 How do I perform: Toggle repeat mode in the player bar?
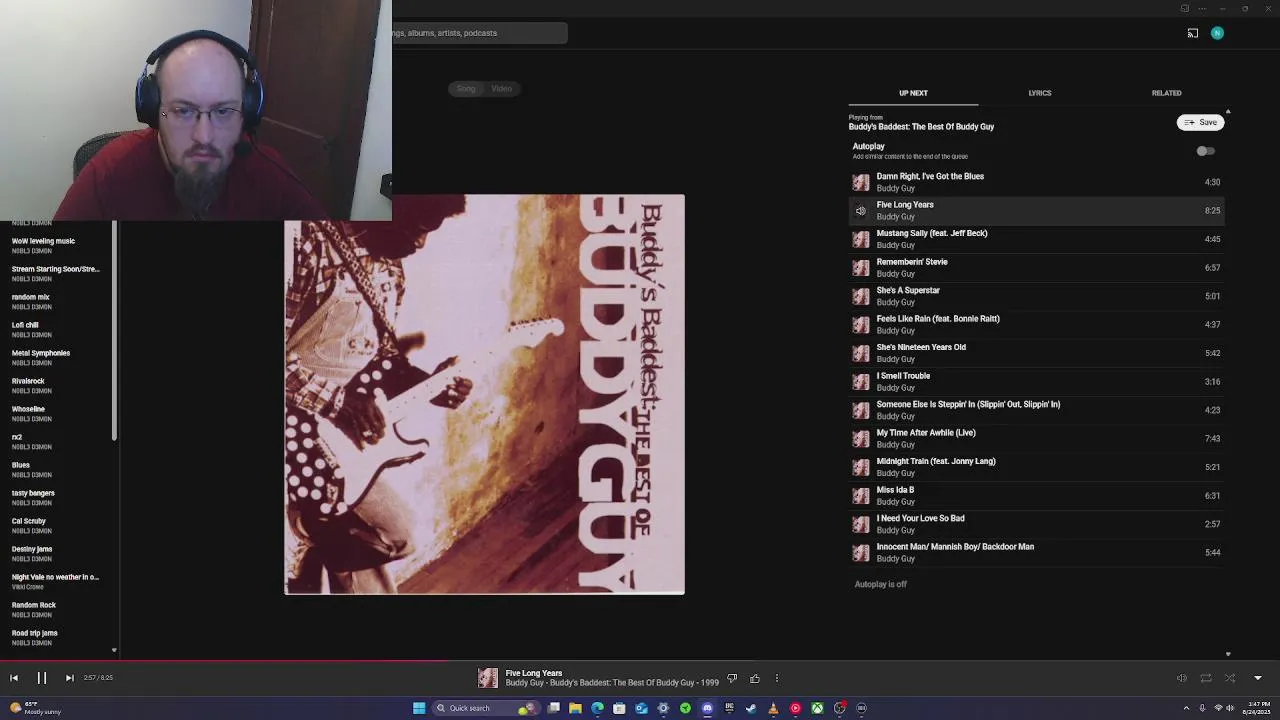1206,678
